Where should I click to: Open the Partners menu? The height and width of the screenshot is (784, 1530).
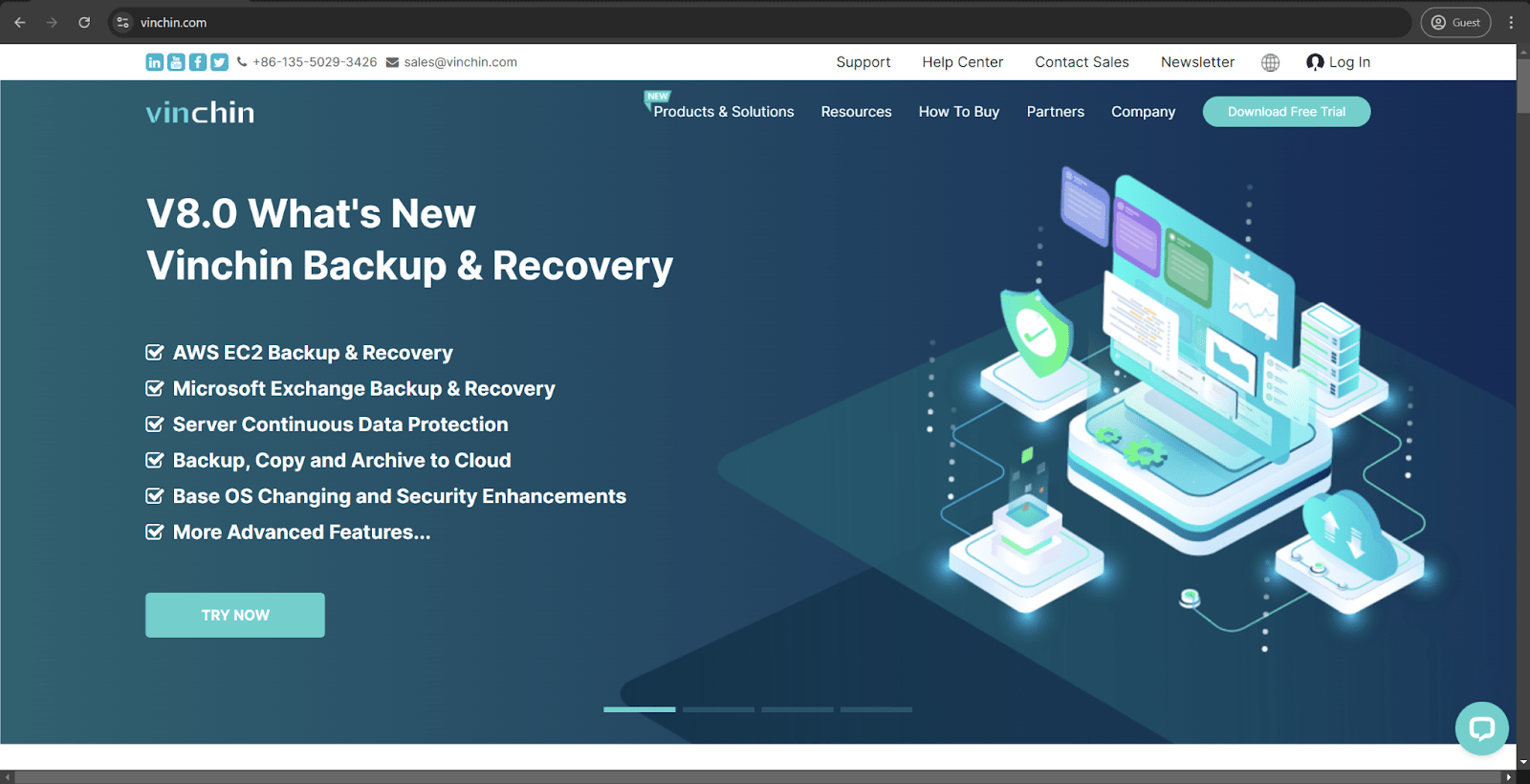pyautogui.click(x=1055, y=112)
